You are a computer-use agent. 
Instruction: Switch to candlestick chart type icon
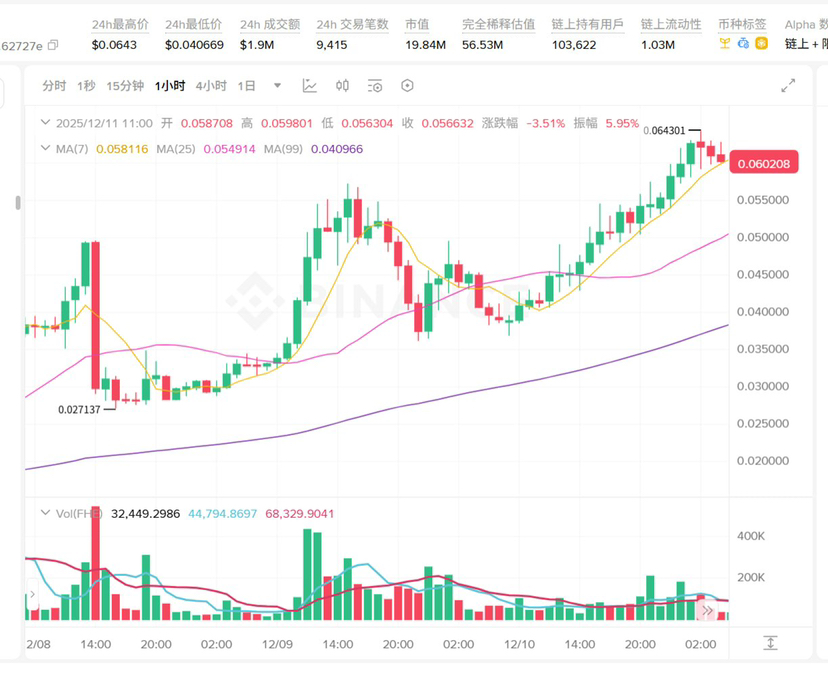coord(342,86)
